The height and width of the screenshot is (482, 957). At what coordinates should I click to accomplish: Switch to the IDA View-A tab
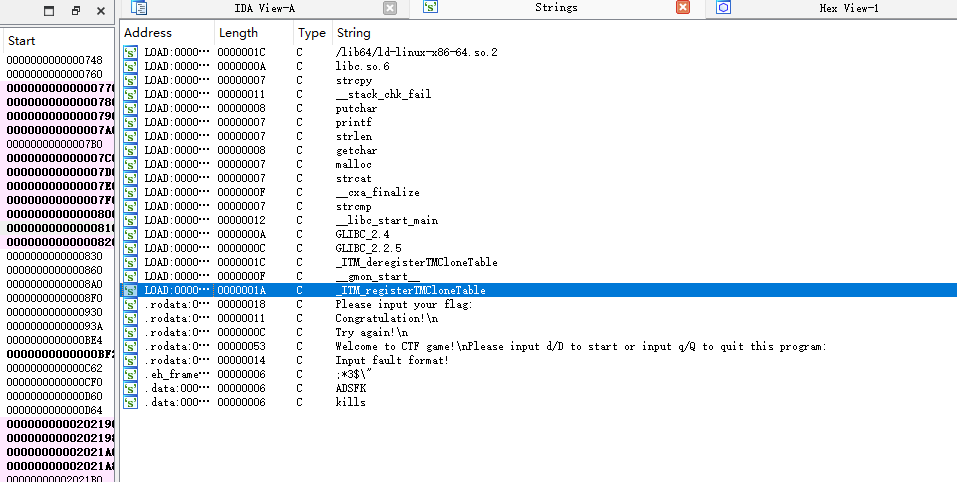(264, 8)
